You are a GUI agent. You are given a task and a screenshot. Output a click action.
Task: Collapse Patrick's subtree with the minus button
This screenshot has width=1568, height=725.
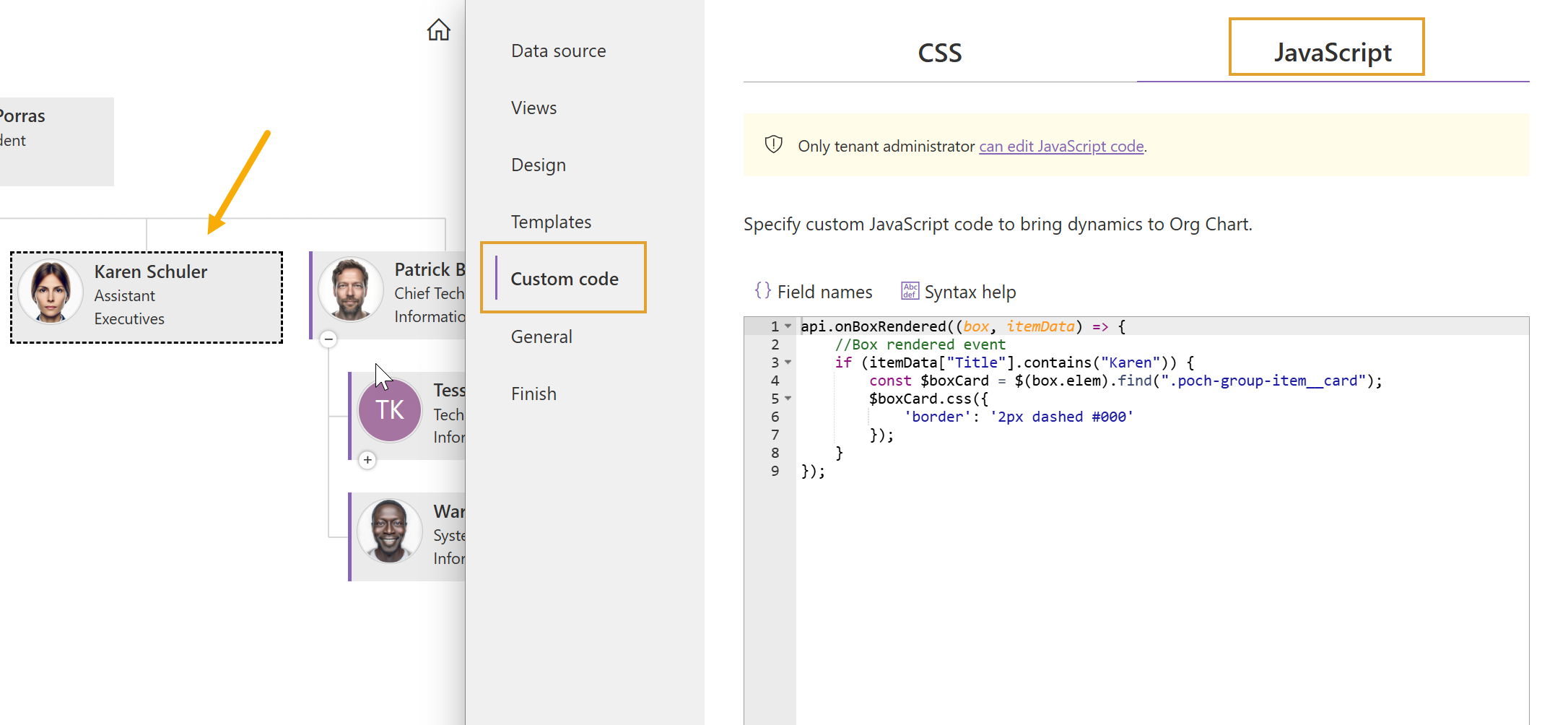click(328, 339)
